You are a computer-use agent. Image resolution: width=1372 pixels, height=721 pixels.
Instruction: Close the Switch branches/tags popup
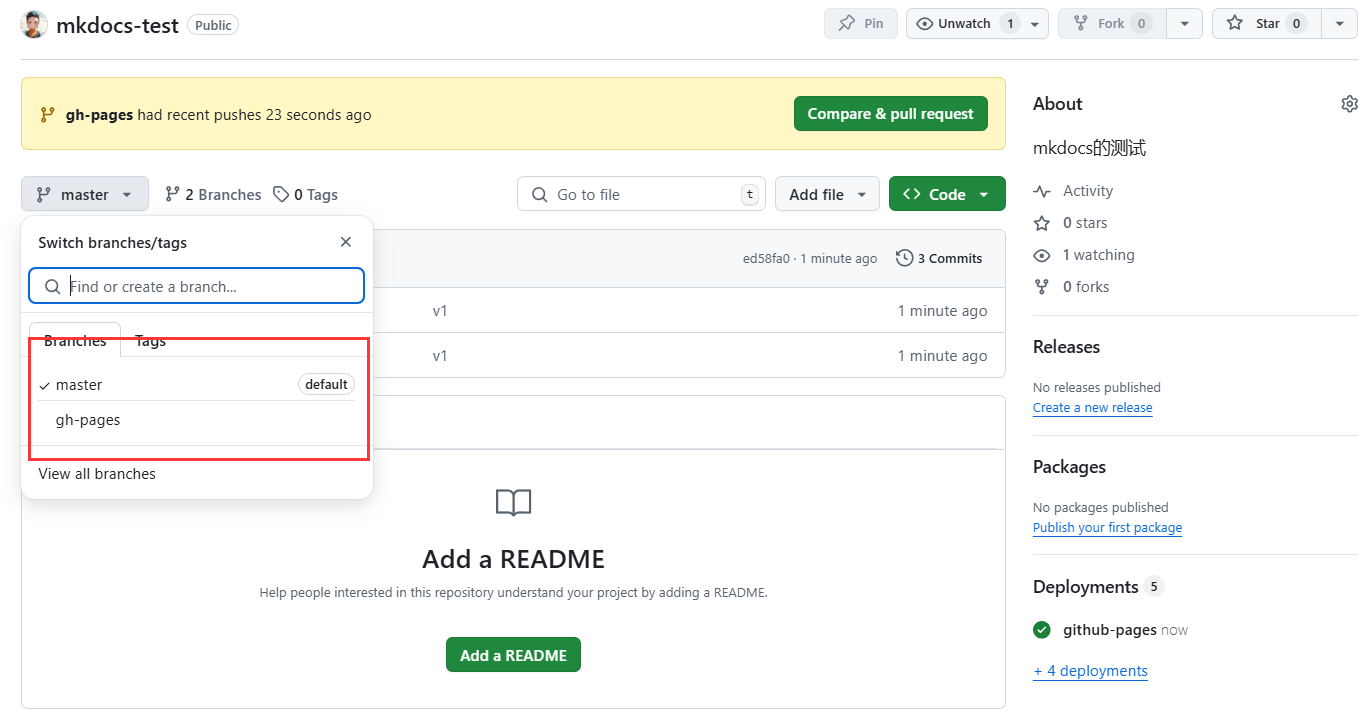tap(346, 242)
